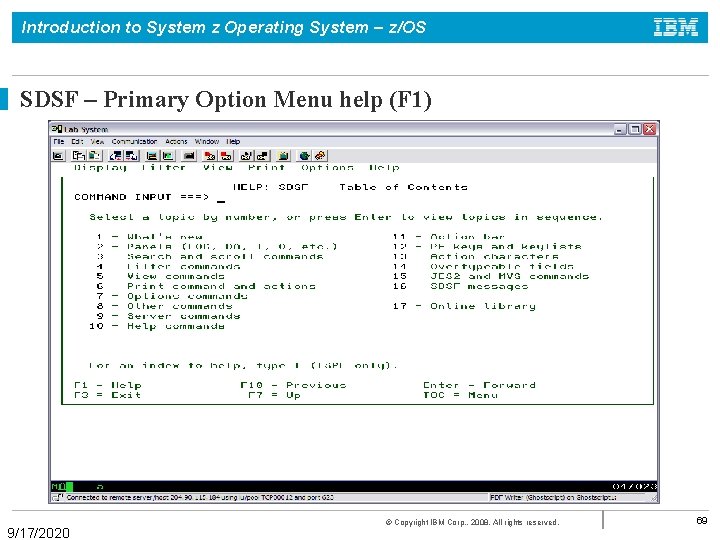Click the Send File to Host icon
720x540 pixels.
click(x=116, y=156)
